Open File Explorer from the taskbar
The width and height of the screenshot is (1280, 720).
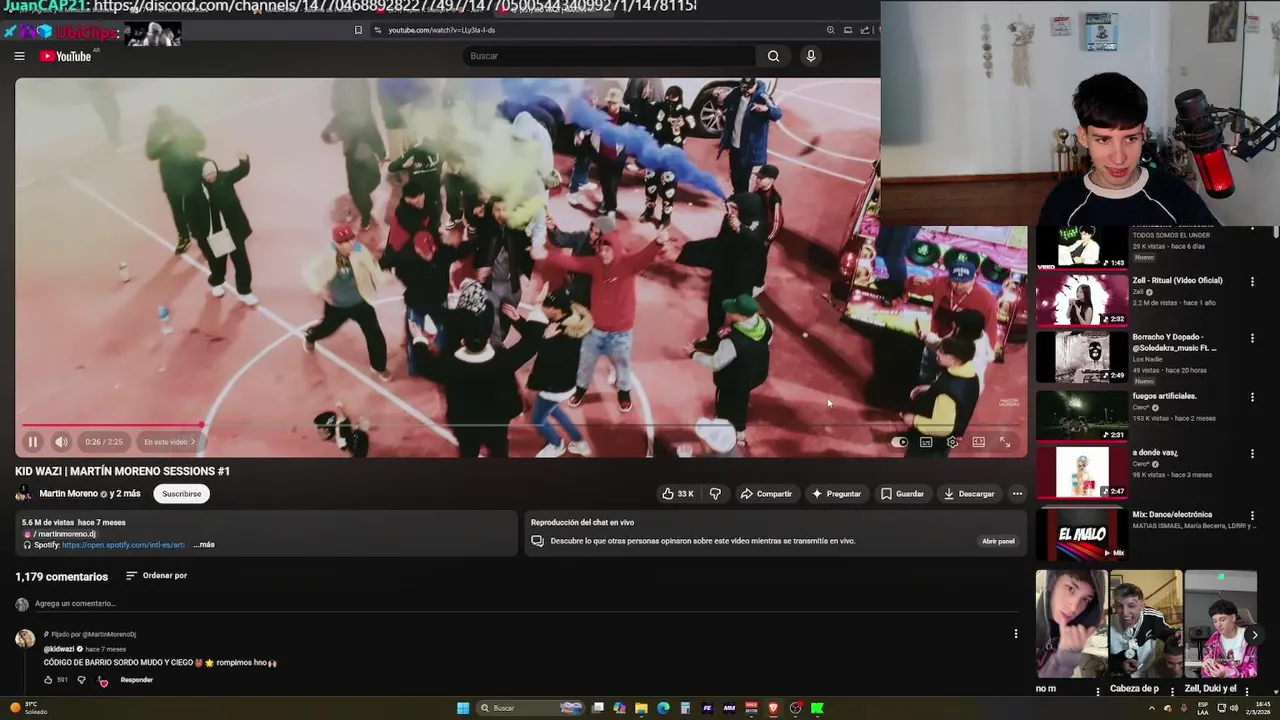point(641,708)
